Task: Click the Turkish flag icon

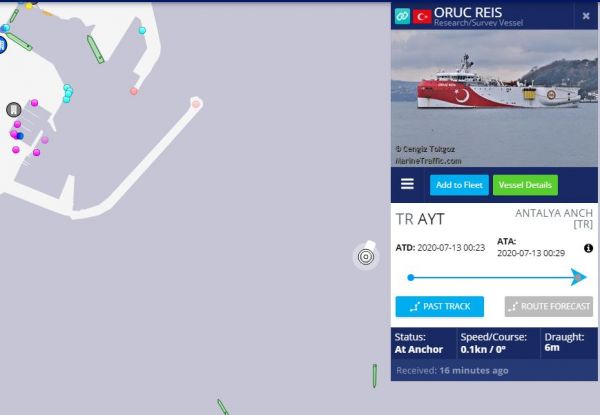Action: [x=422, y=16]
